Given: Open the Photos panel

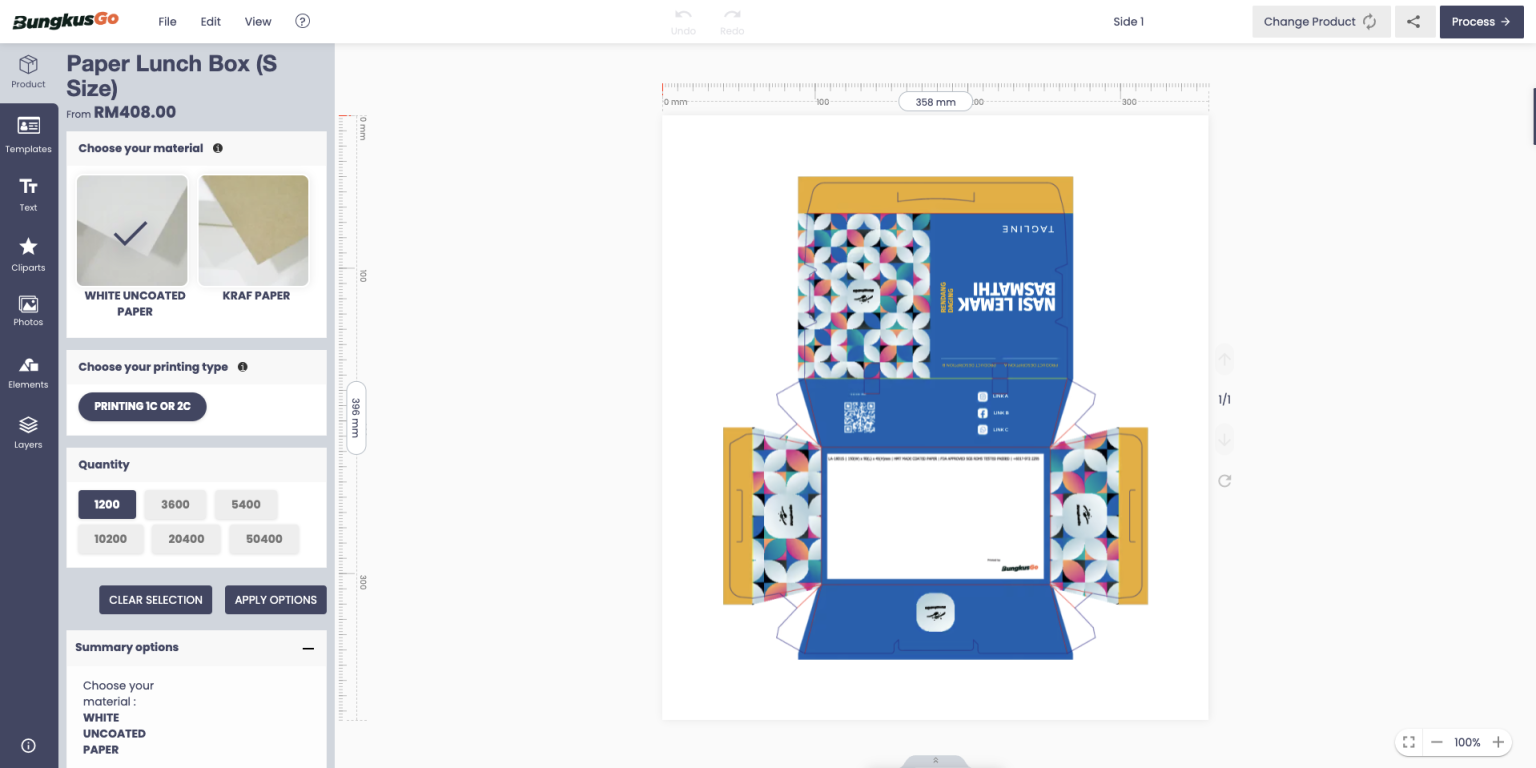Looking at the screenshot, I should (28, 311).
